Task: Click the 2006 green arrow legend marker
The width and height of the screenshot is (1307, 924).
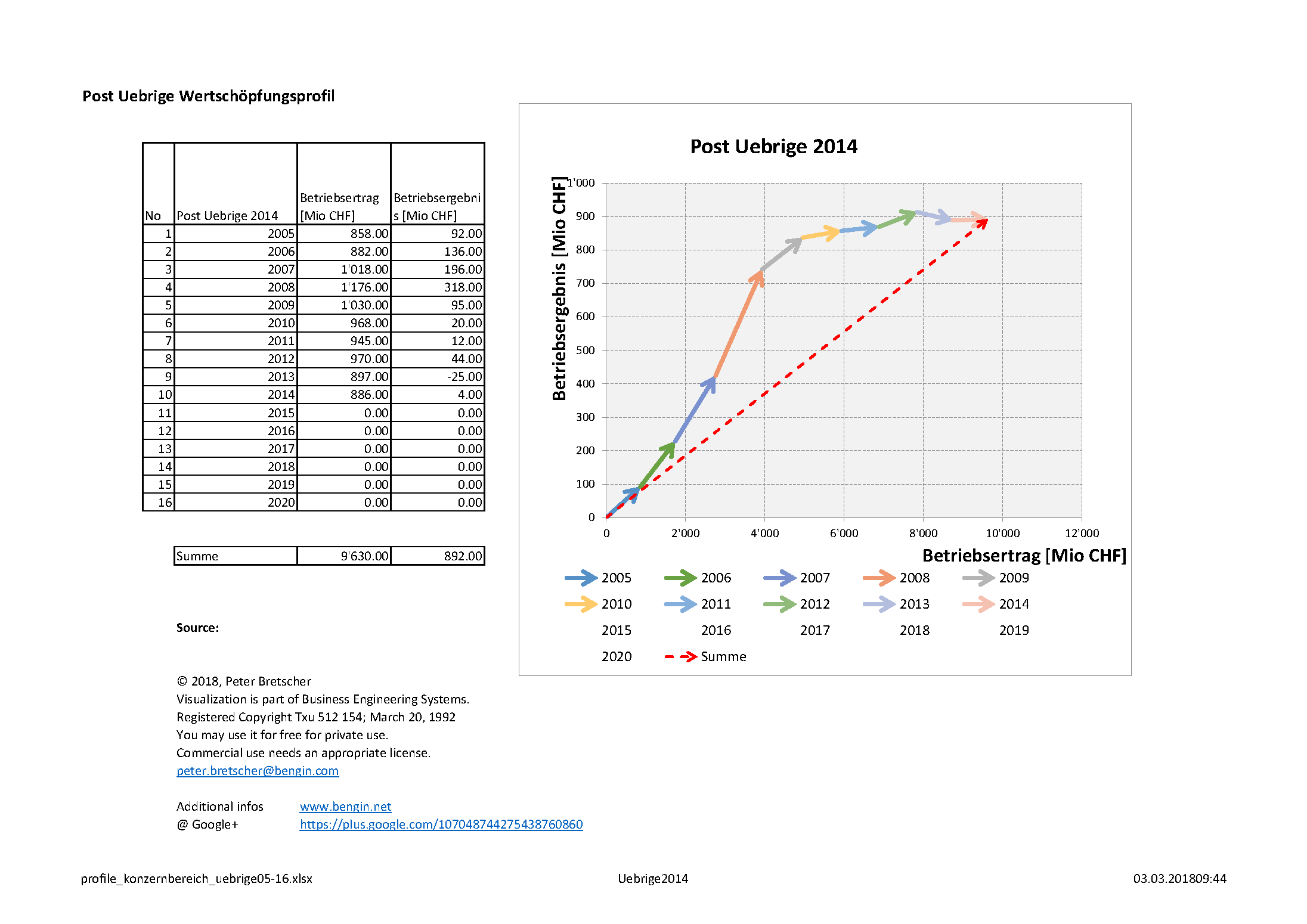Action: (680, 578)
